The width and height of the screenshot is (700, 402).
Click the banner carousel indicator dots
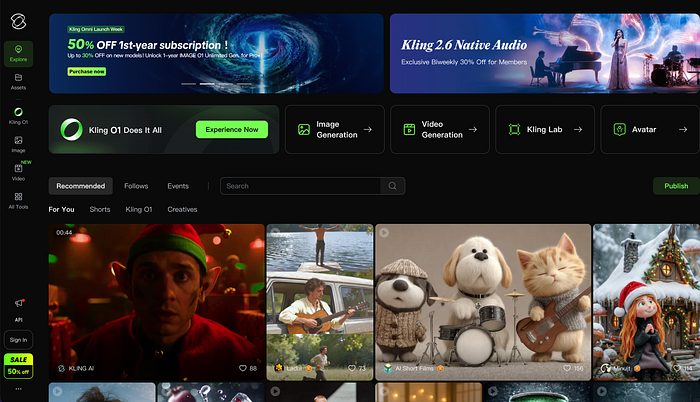click(x=215, y=84)
